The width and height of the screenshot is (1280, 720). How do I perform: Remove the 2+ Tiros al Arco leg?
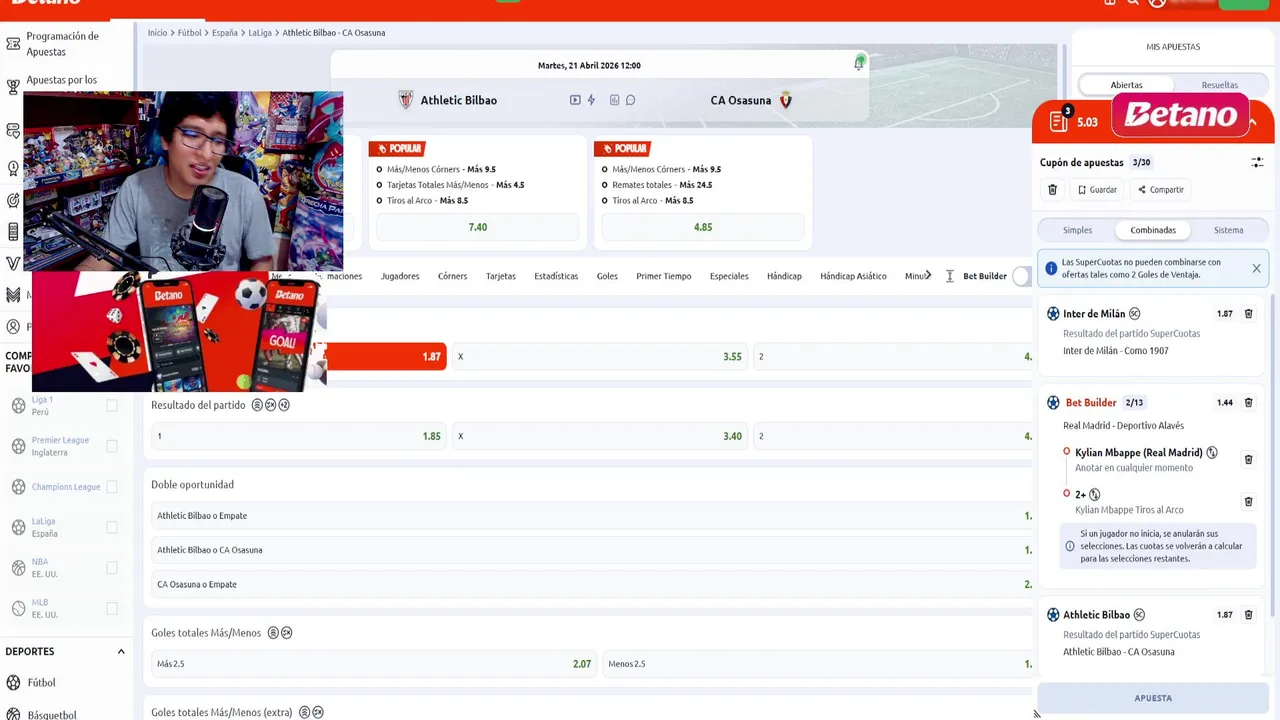[1248, 501]
